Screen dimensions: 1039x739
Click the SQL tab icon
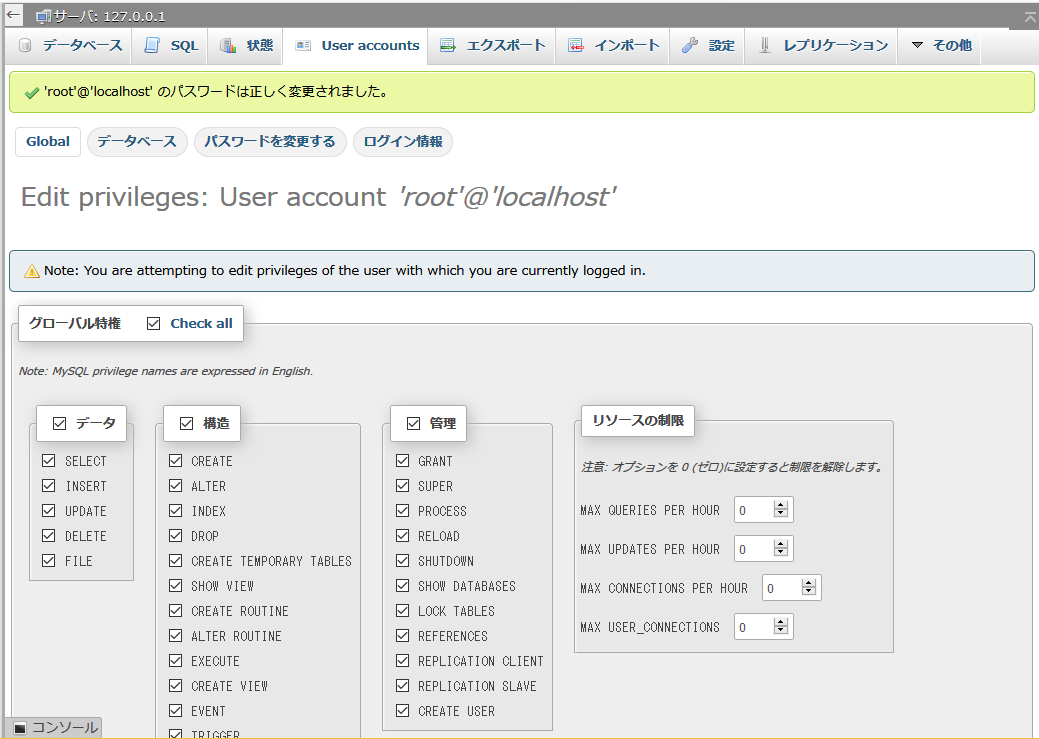tap(152, 46)
